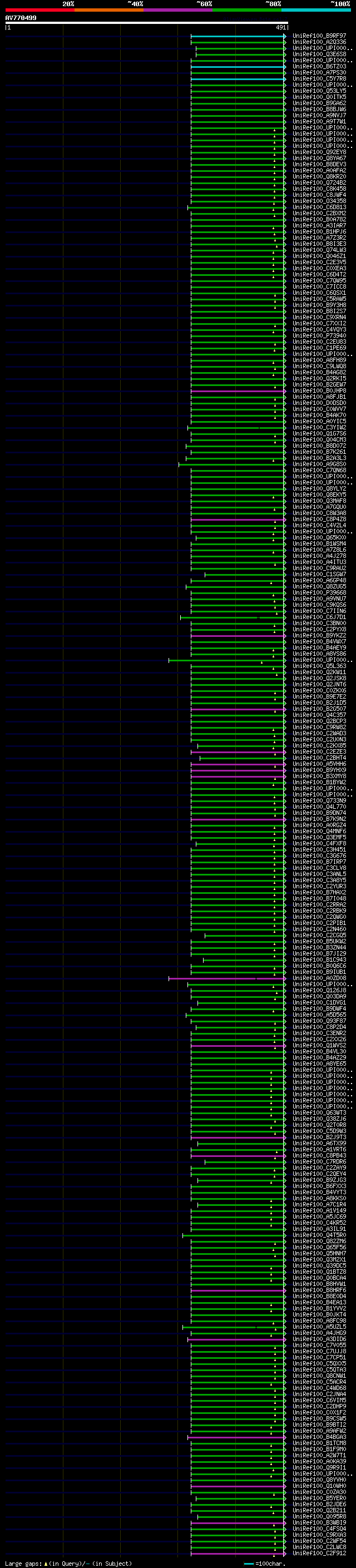Select the UniRef100_C2RRA2 label

pyautogui.click(x=319, y=905)
